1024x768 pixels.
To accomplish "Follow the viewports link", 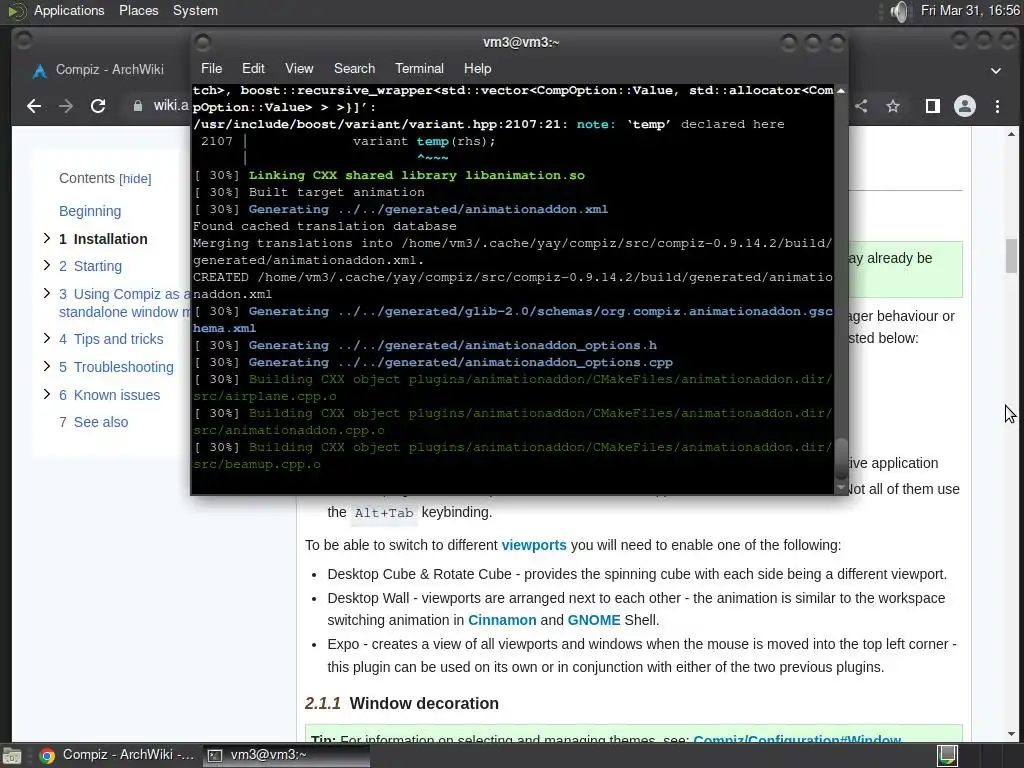I will click(534, 545).
